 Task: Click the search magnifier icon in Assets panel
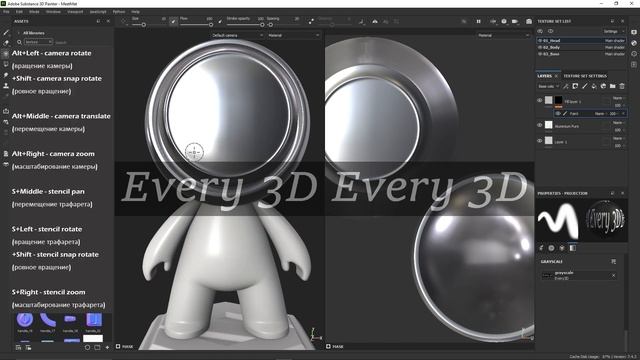19,42
